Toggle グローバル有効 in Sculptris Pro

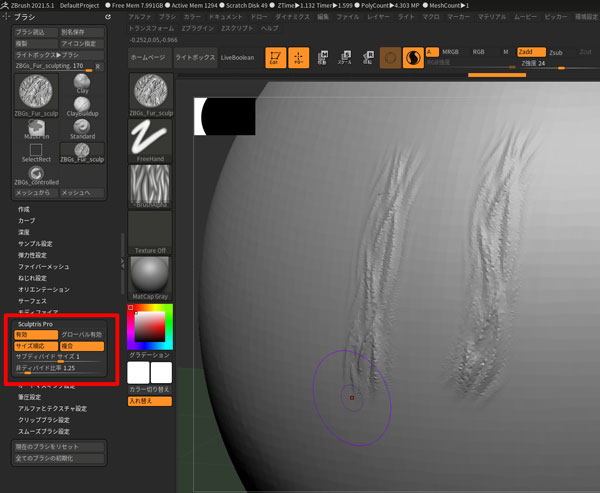(82, 335)
